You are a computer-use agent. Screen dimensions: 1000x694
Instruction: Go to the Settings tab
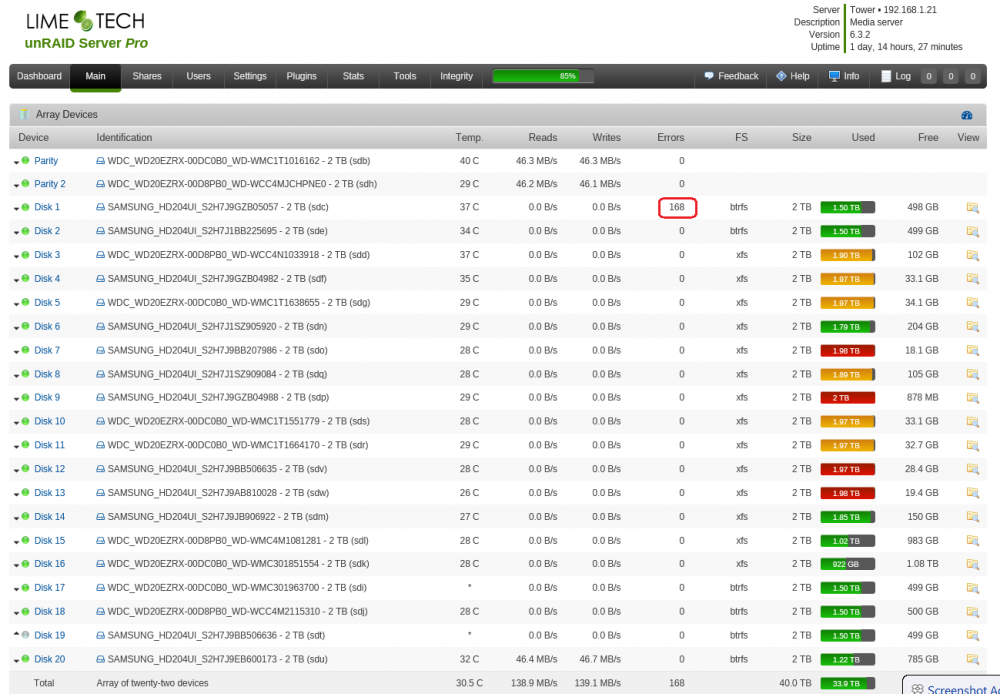250,76
